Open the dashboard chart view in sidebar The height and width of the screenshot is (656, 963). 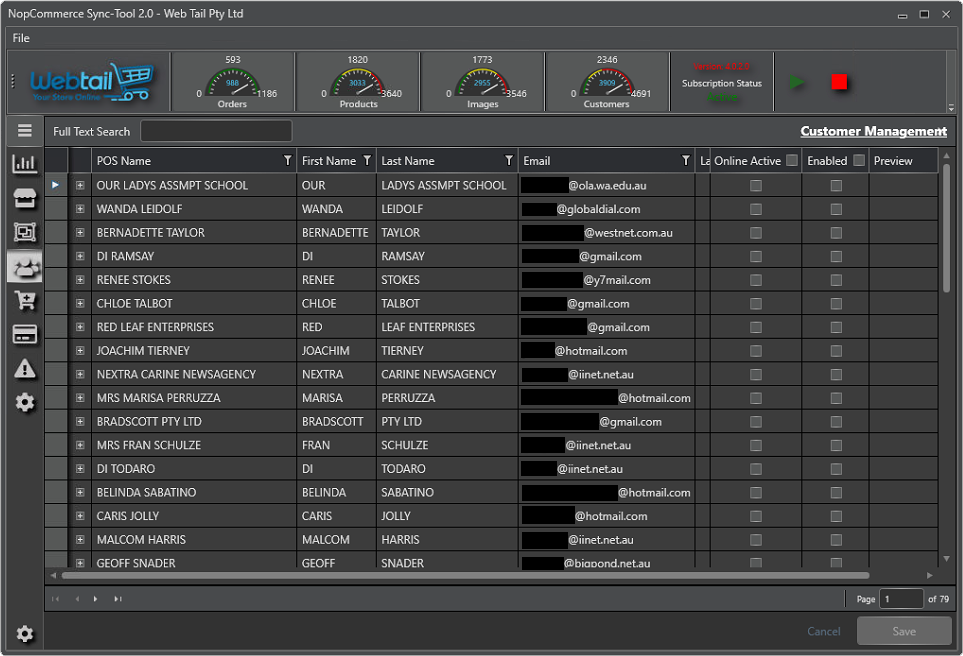(x=25, y=164)
